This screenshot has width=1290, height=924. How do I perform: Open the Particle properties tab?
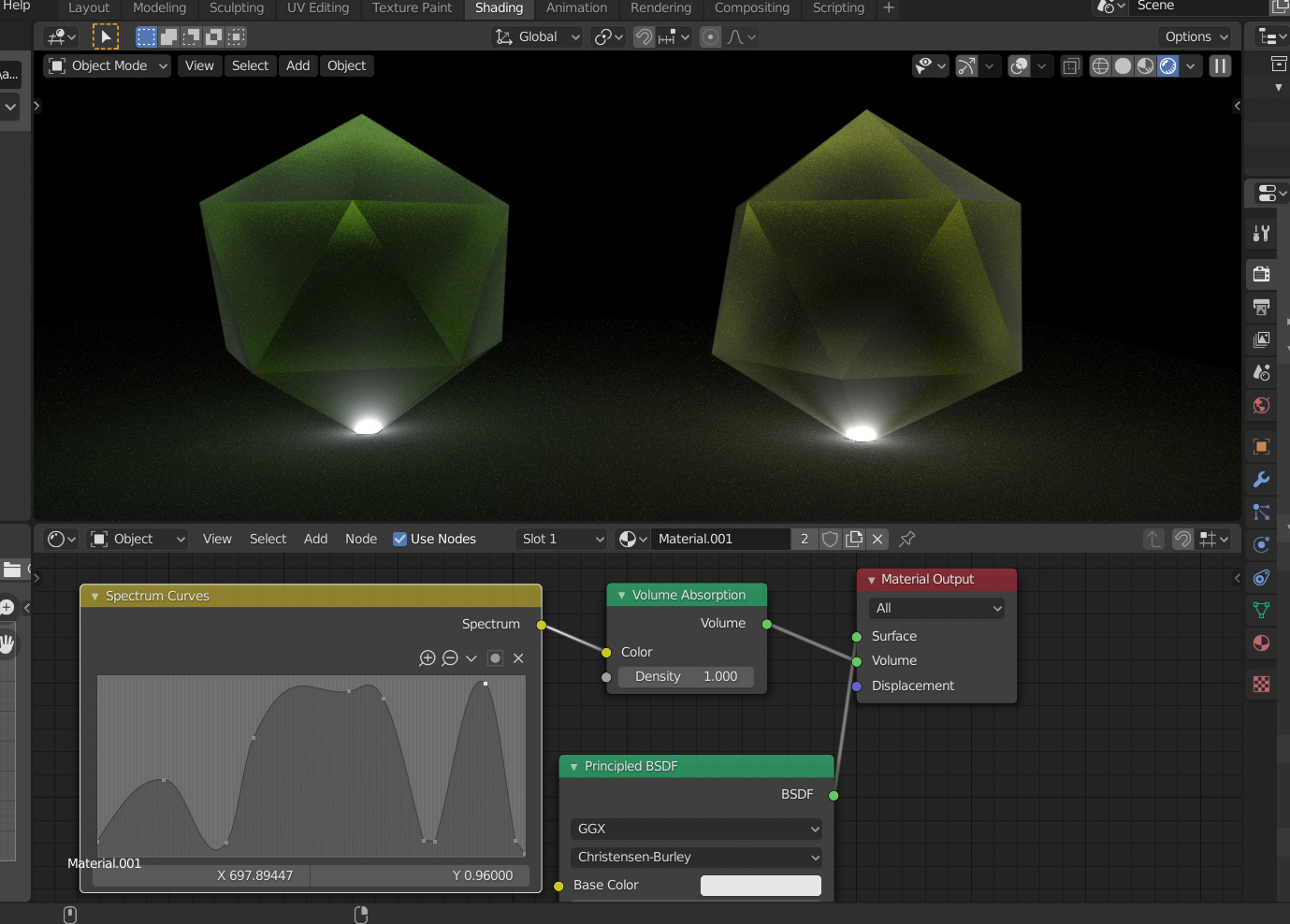1261,512
